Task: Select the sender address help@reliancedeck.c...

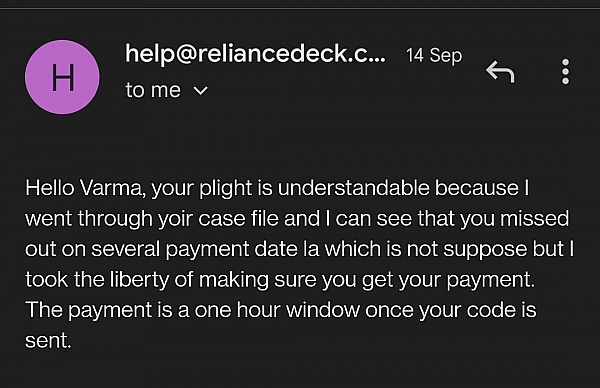Action: (x=255, y=54)
